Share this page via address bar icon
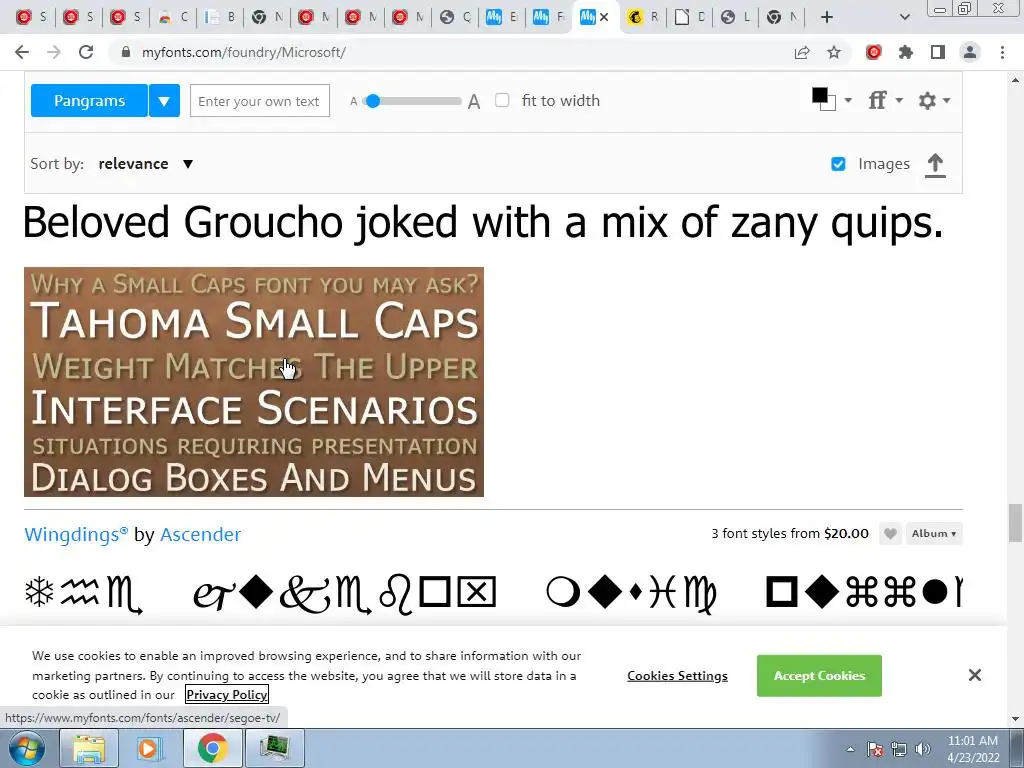The height and width of the screenshot is (768, 1024). 802,52
